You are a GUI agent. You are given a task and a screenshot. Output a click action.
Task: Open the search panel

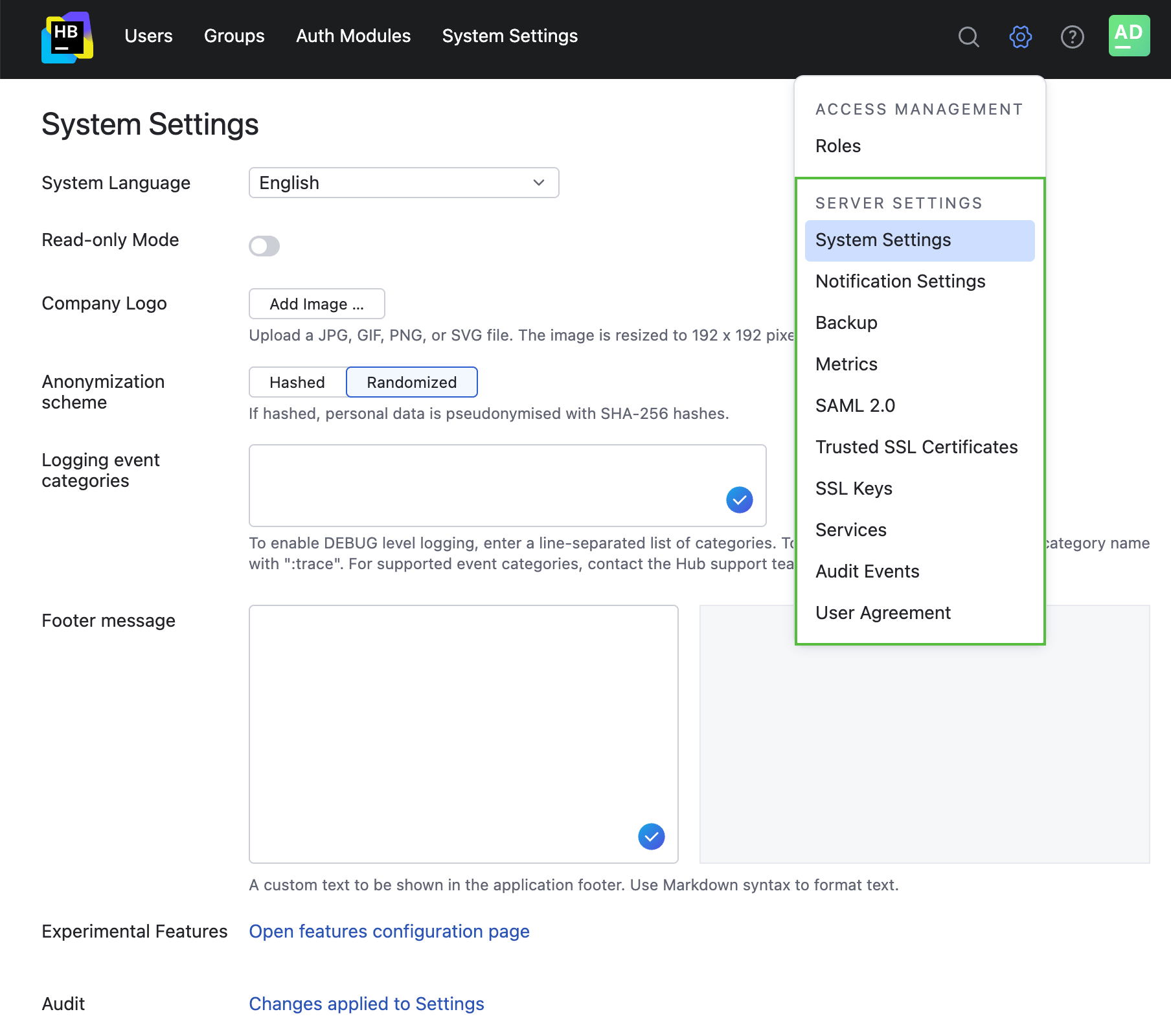point(968,37)
